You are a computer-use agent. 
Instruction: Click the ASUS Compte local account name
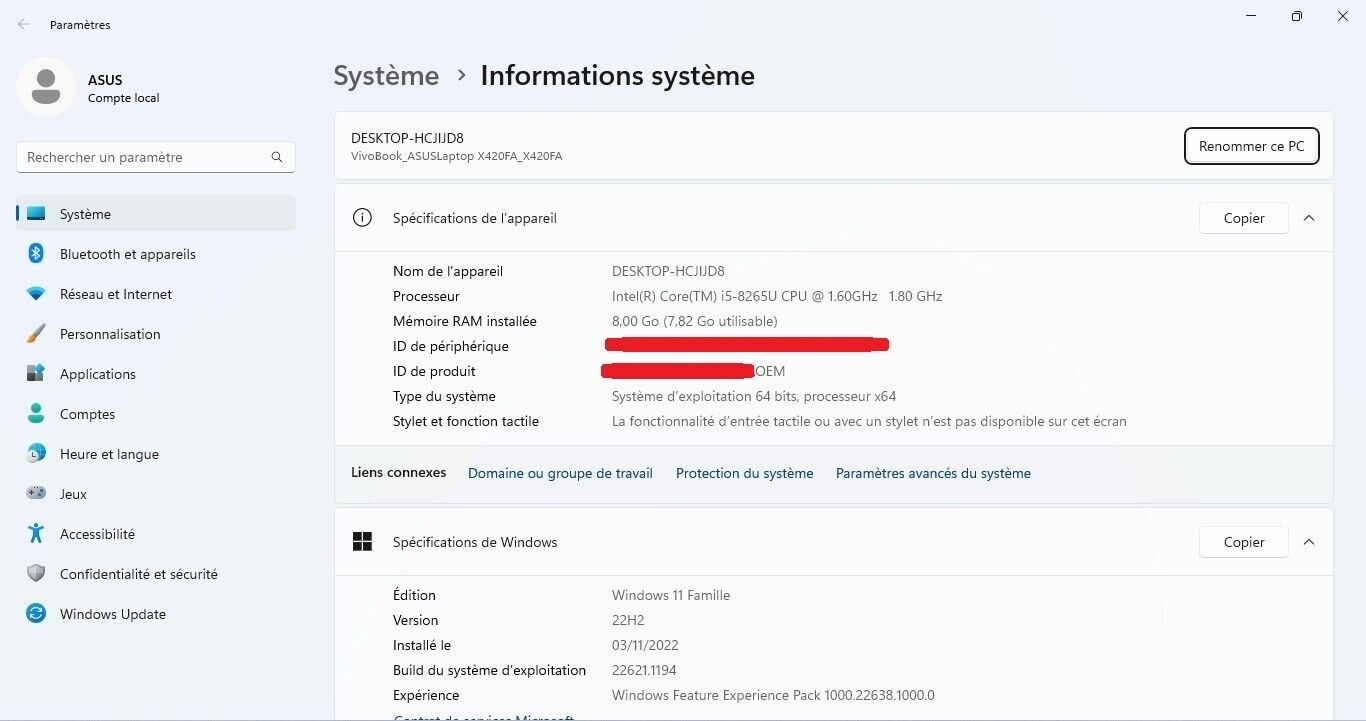click(x=123, y=88)
